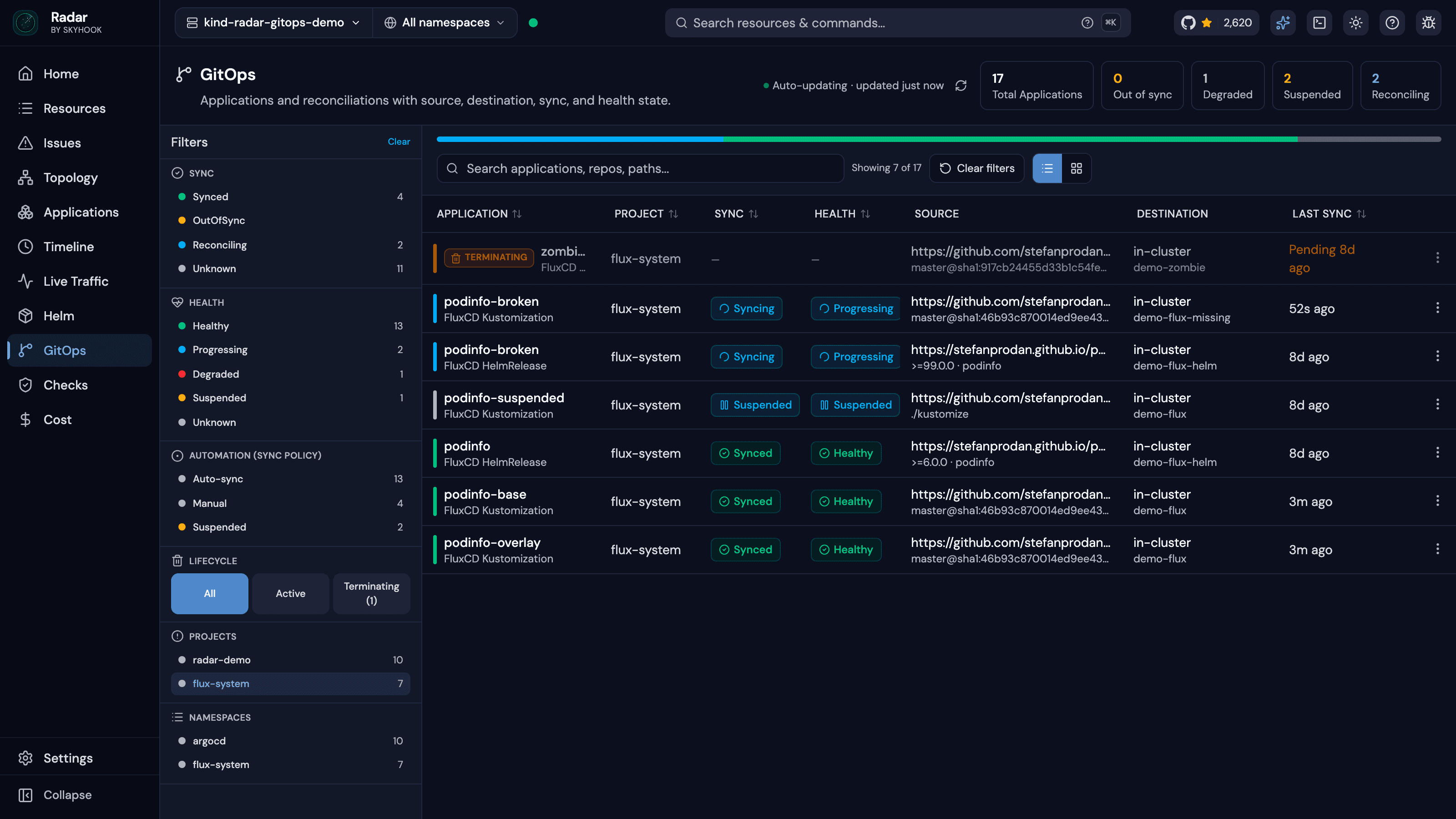Toggle Manual automation filter
This screenshot has height=819, width=1456.
click(x=291, y=503)
